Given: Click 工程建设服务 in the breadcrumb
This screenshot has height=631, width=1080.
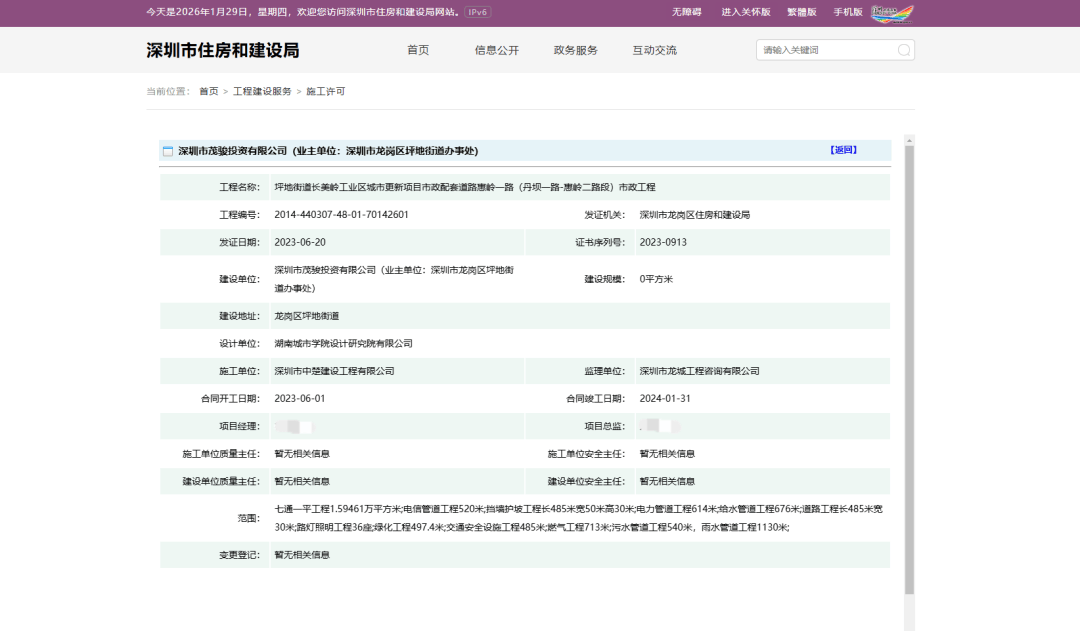Looking at the screenshot, I should click(x=262, y=91).
